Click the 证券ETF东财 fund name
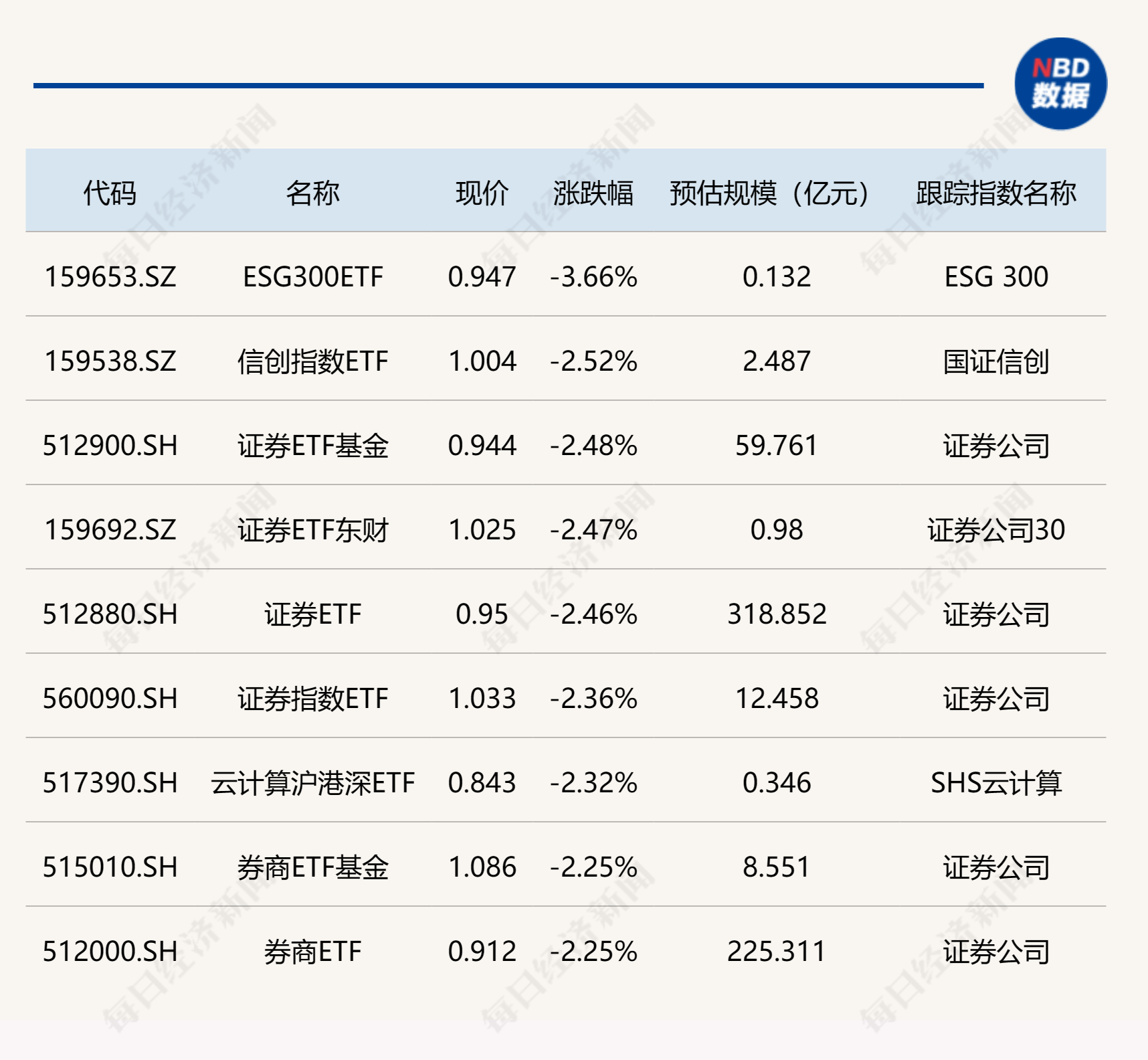 pos(312,530)
